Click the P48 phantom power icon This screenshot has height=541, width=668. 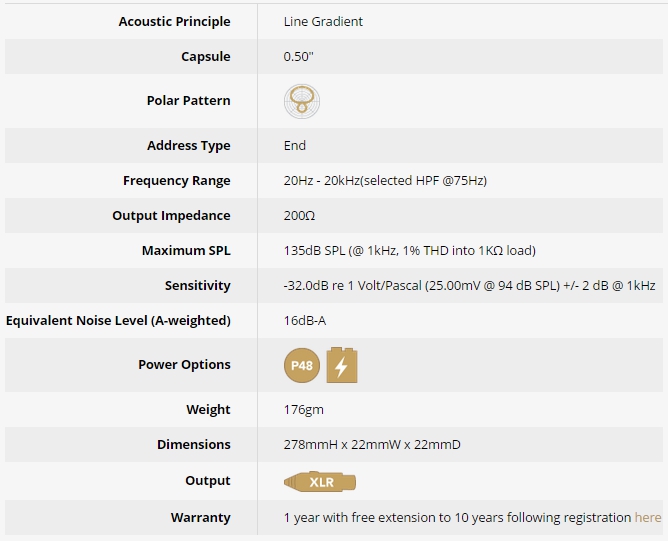302,365
